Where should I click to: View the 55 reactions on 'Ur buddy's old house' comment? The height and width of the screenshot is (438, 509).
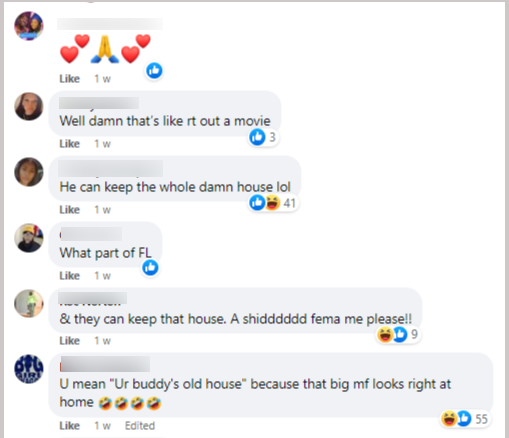(465, 419)
